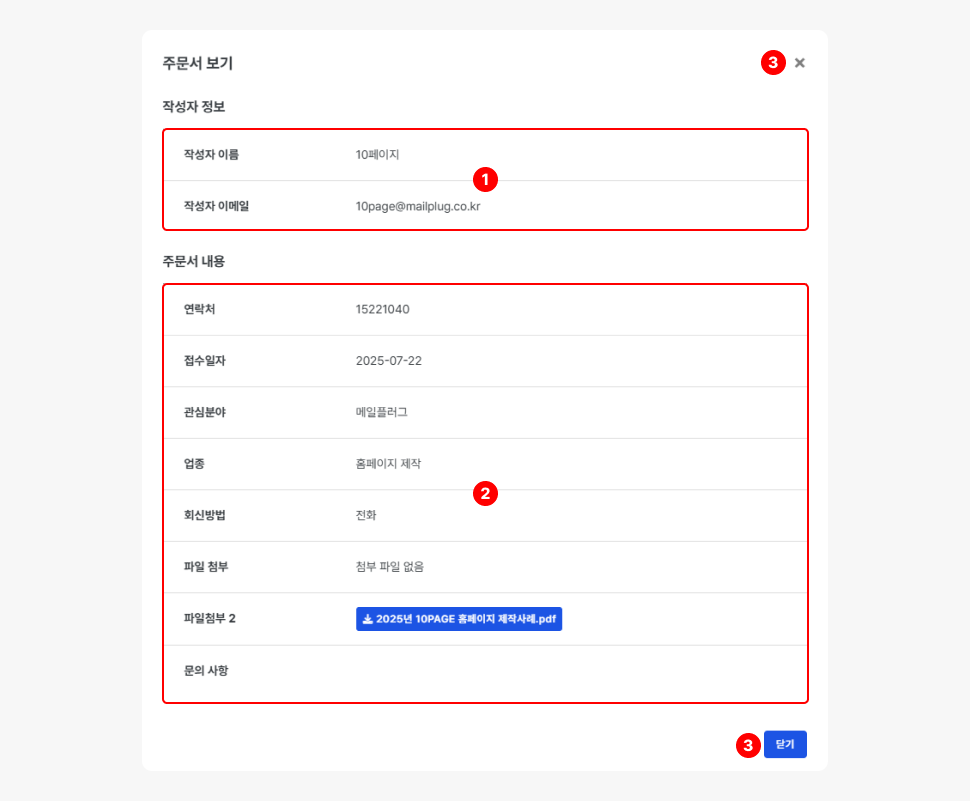This screenshot has width=970, height=801.
Task: Click the 전화 reply method value
Action: 366,515
